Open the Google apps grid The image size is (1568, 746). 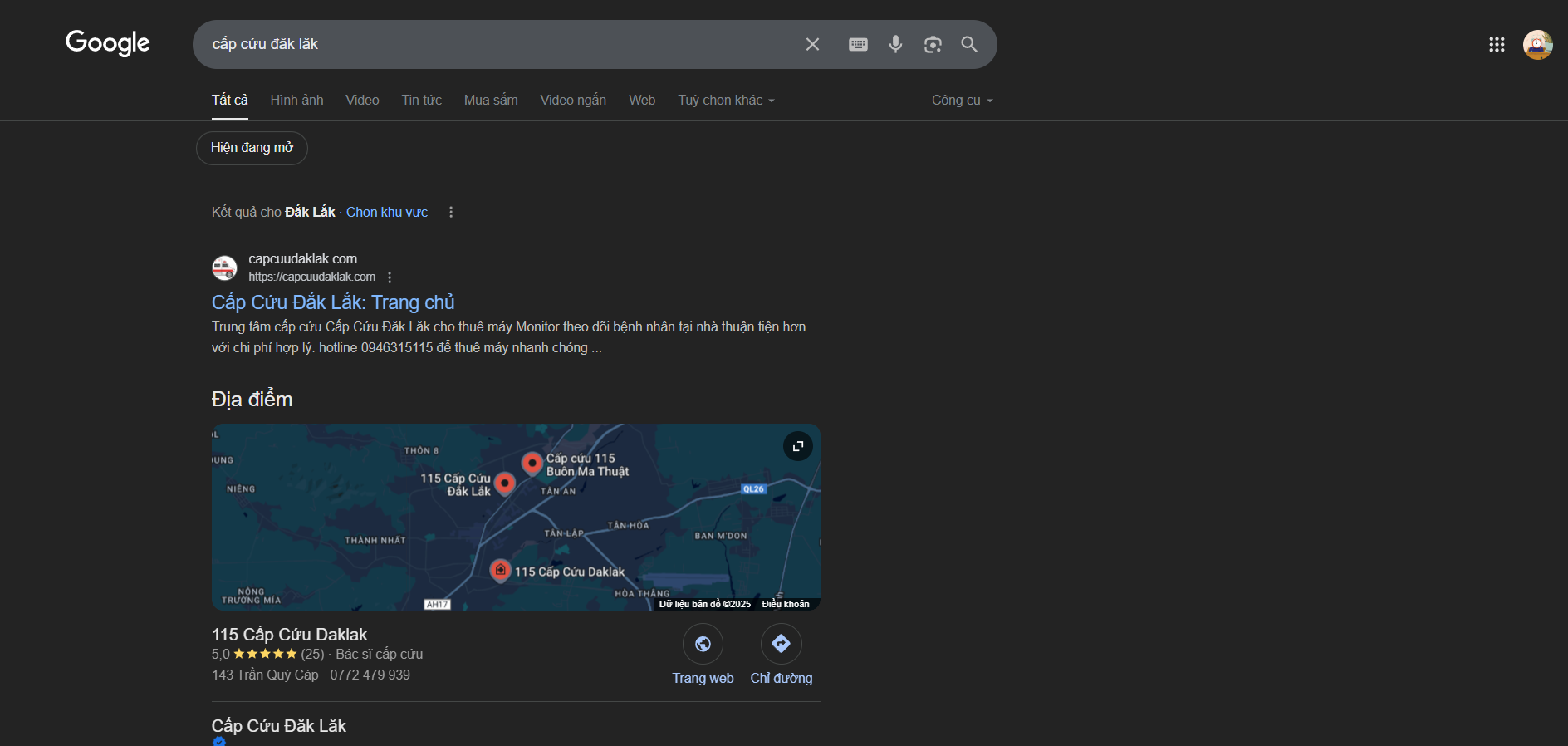coord(1497,45)
